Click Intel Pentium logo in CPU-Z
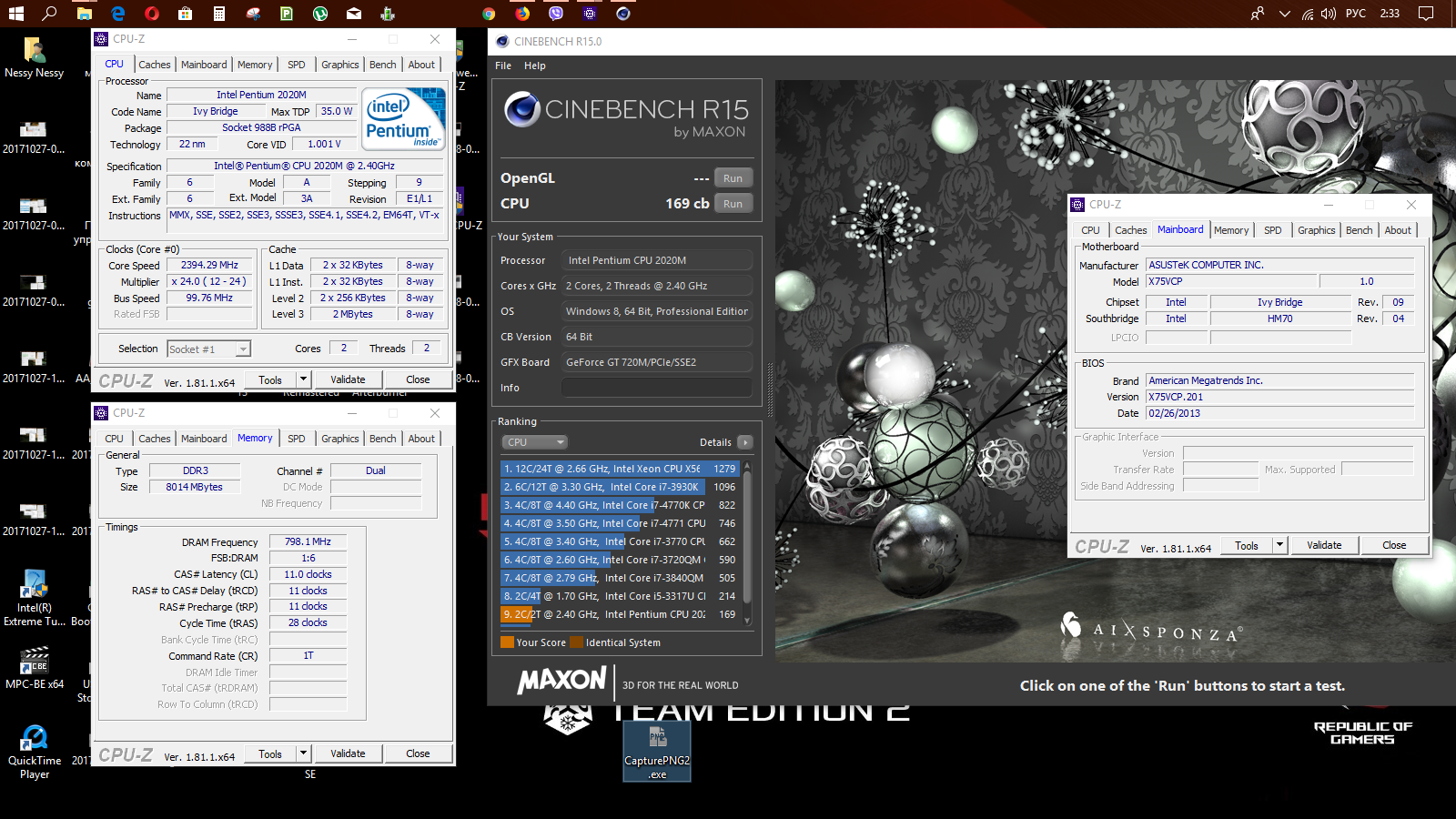1456x819 pixels. 403,118
